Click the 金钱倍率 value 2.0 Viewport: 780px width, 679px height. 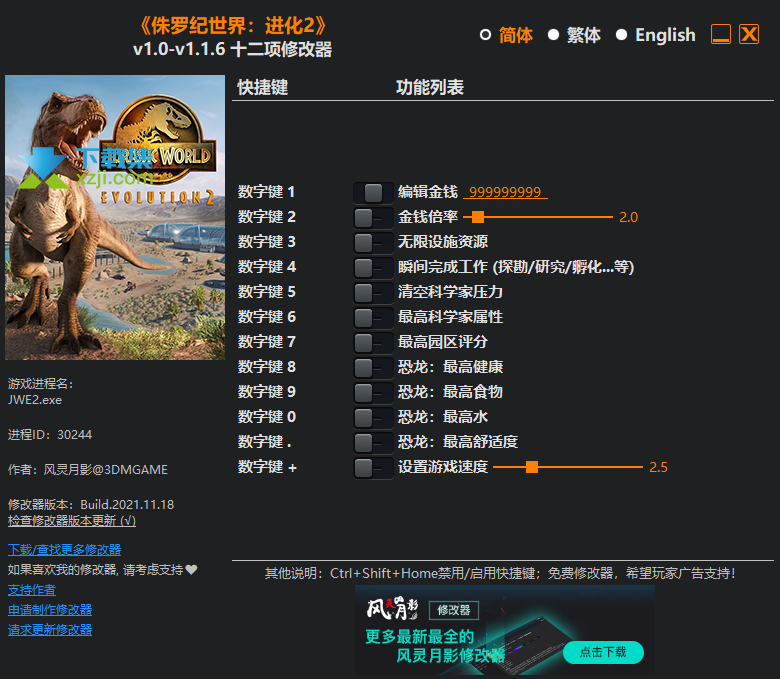[x=628, y=217]
